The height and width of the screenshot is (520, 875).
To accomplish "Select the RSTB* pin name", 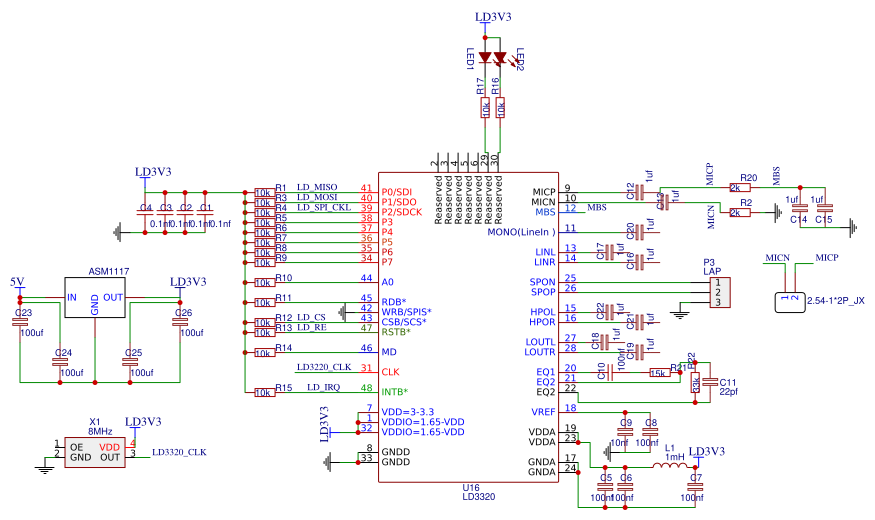I will 396,332.
